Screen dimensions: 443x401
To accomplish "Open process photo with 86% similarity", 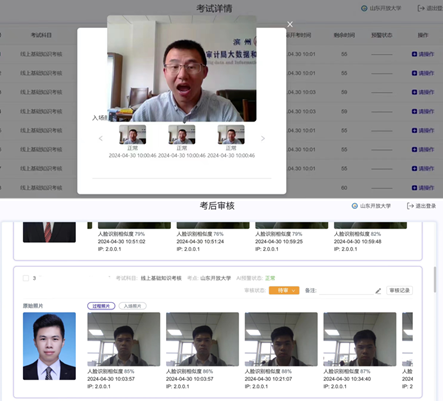I will 202,339.
